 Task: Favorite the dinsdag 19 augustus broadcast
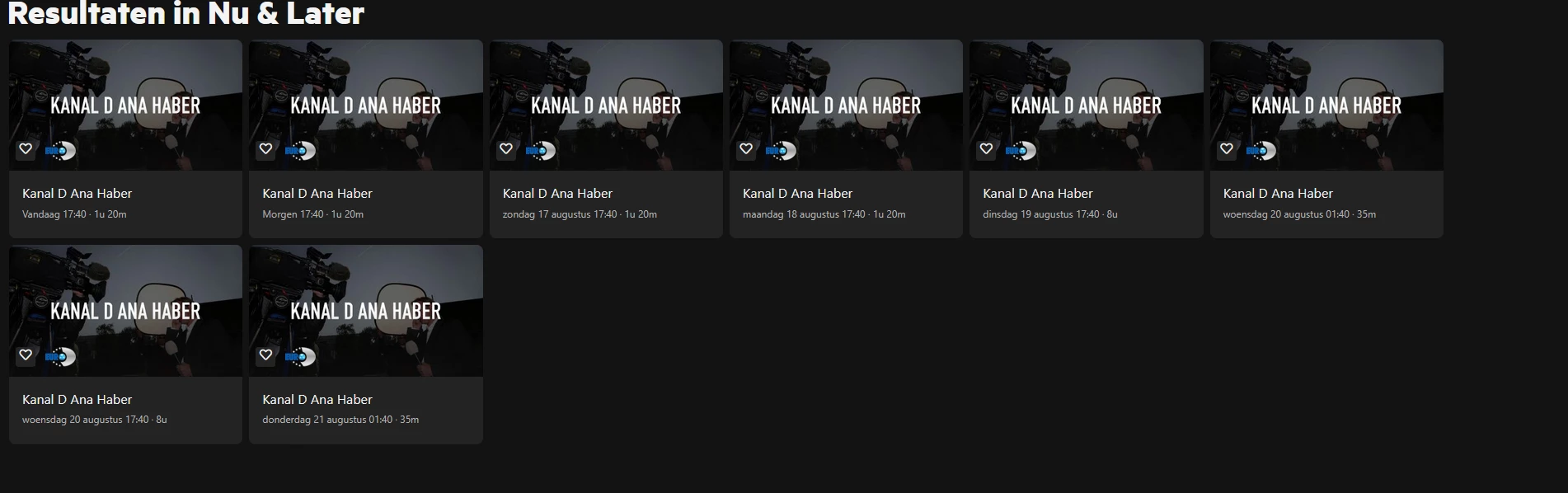[x=986, y=149]
